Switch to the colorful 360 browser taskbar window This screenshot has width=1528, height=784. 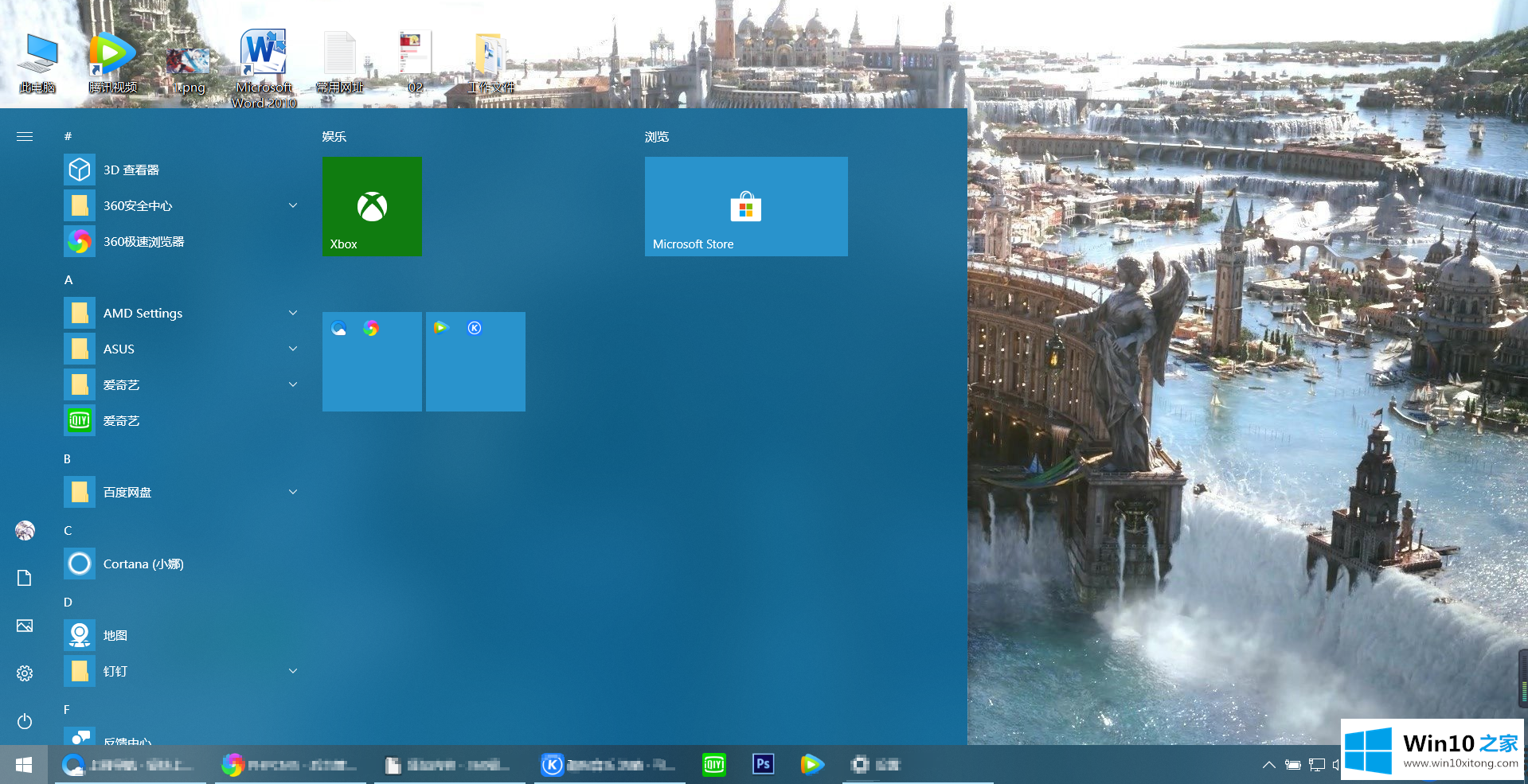click(x=290, y=765)
